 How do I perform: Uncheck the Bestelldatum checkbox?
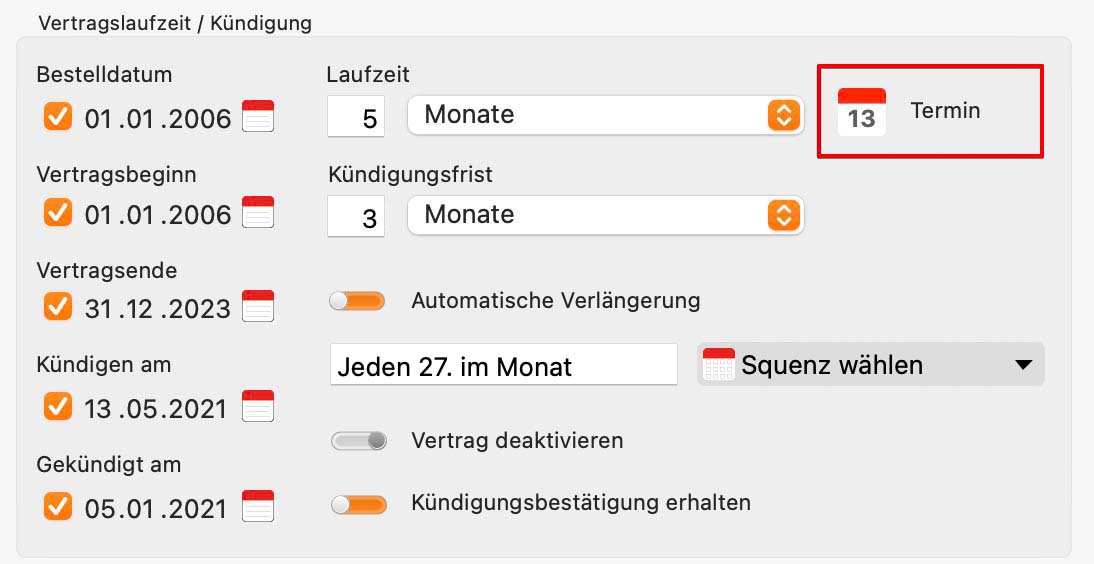(x=58, y=116)
